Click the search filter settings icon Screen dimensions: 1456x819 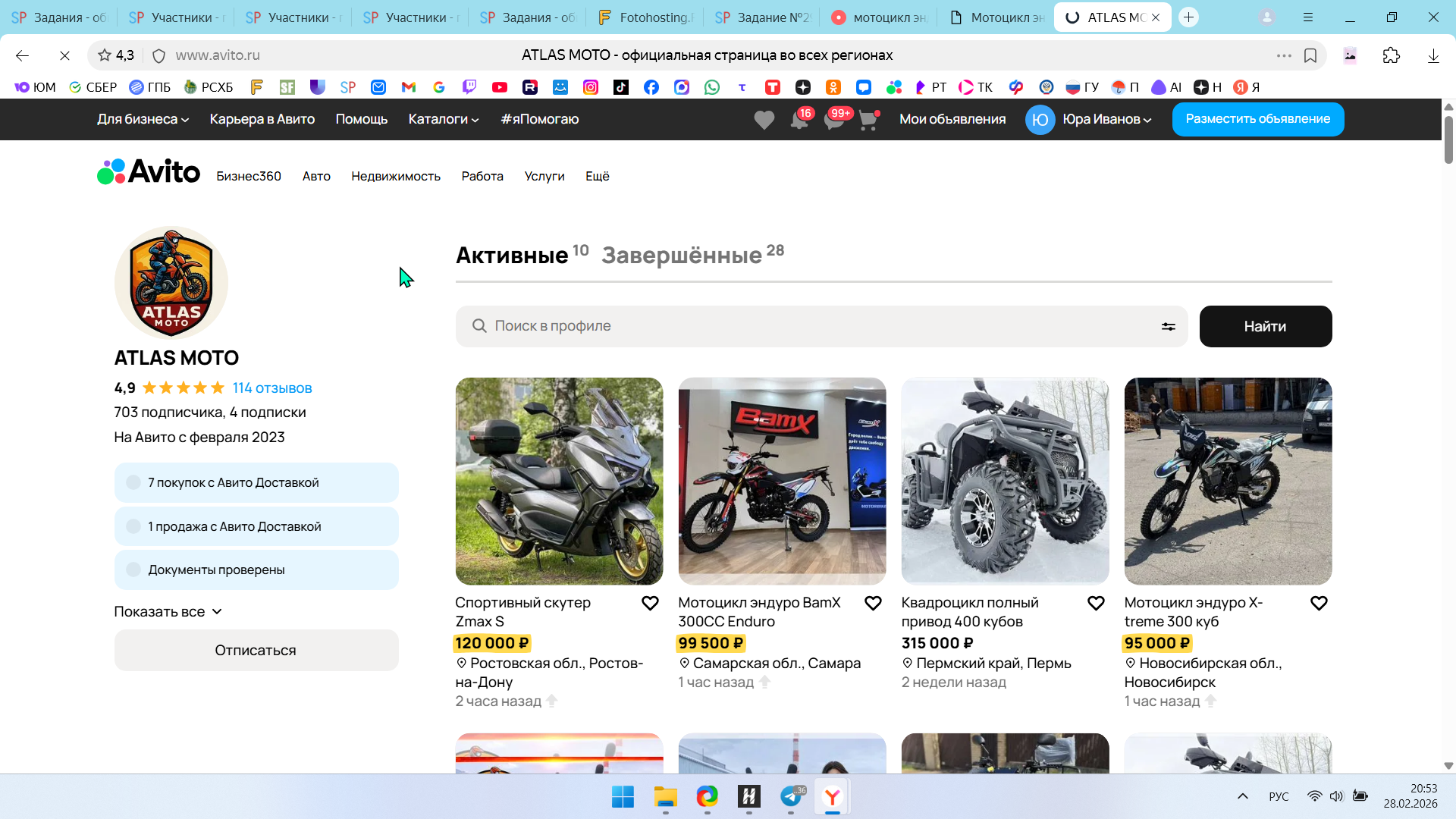click(1168, 326)
